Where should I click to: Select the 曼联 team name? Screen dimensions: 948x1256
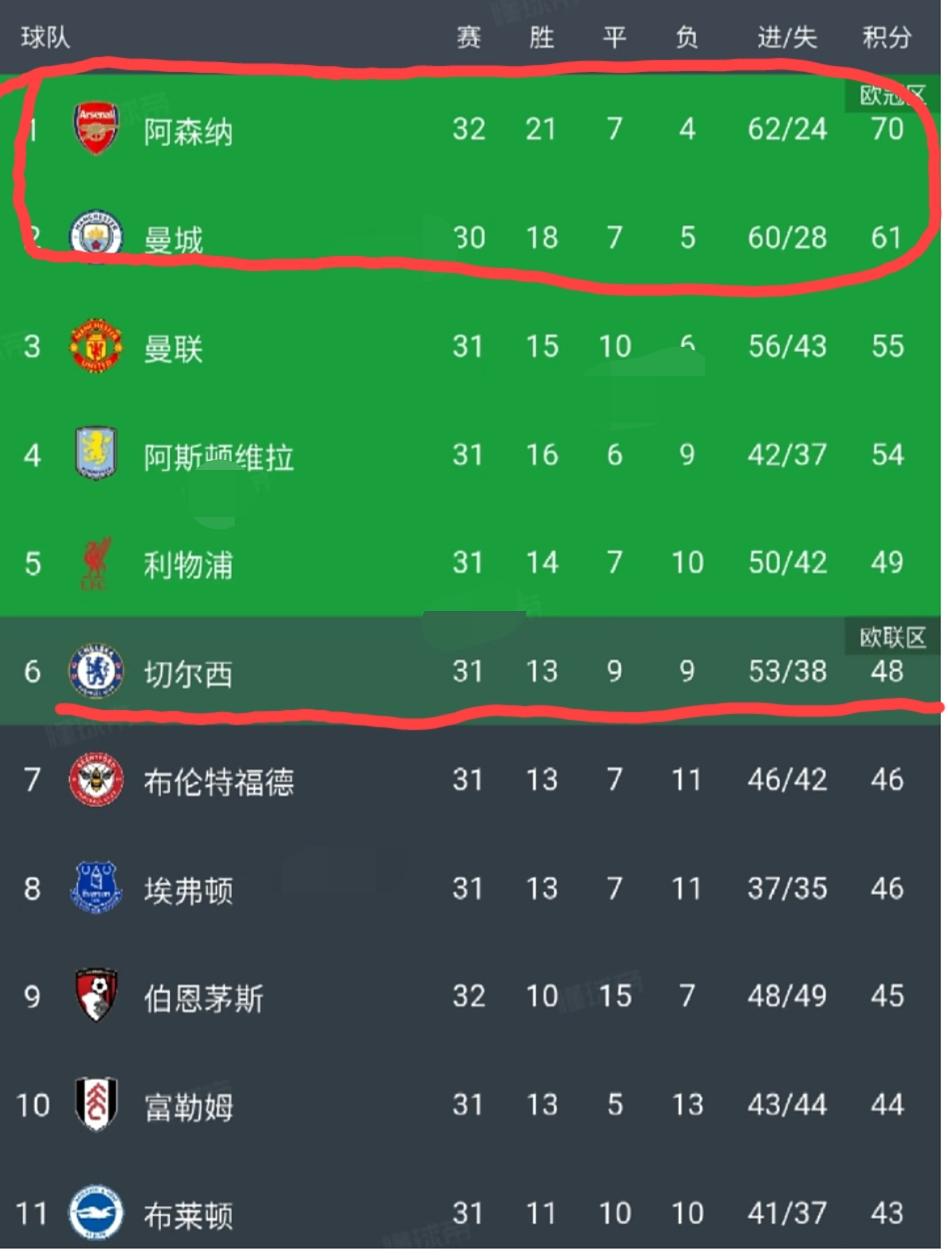175,347
